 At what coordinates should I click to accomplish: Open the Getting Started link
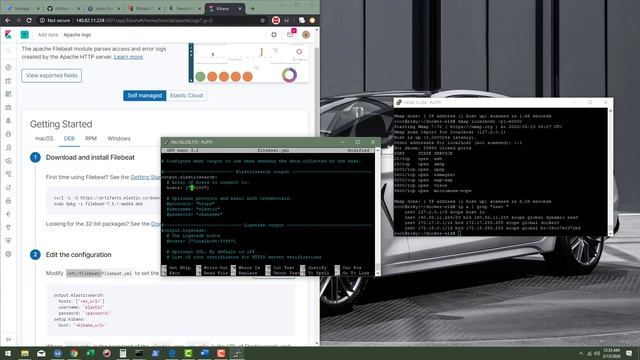click(x=145, y=177)
